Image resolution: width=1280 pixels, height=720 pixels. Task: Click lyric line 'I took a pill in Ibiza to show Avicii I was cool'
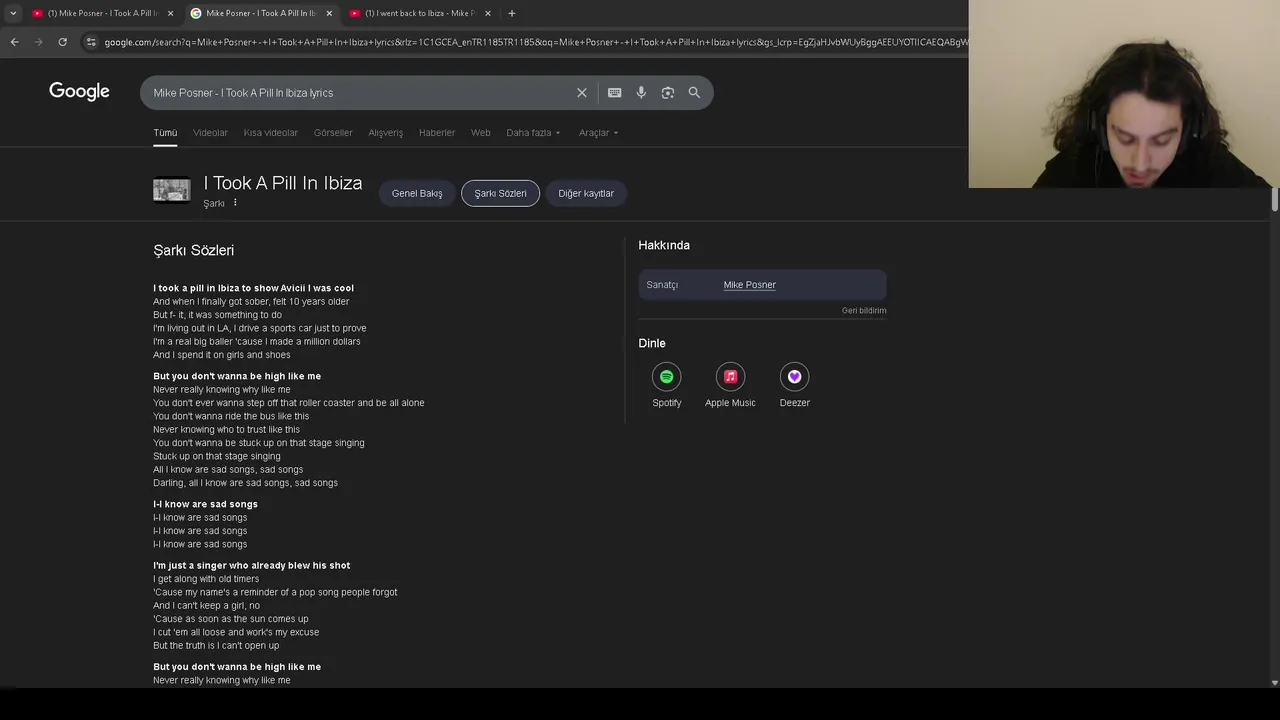253,288
